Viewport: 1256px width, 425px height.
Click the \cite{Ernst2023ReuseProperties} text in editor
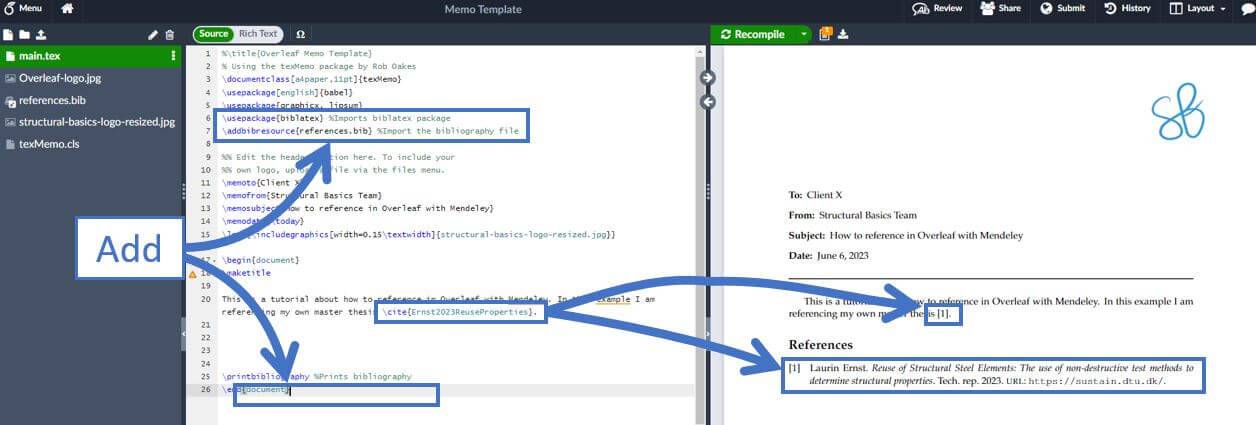[x=460, y=312]
